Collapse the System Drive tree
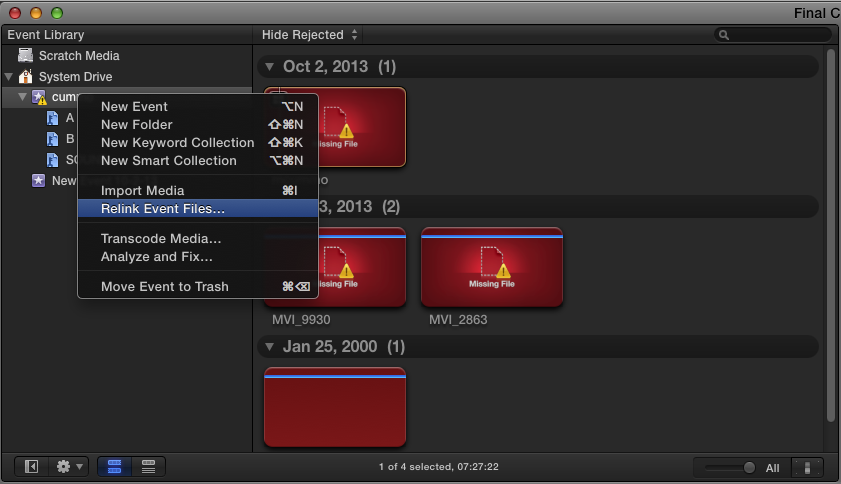The width and height of the screenshot is (841, 484). (9, 77)
